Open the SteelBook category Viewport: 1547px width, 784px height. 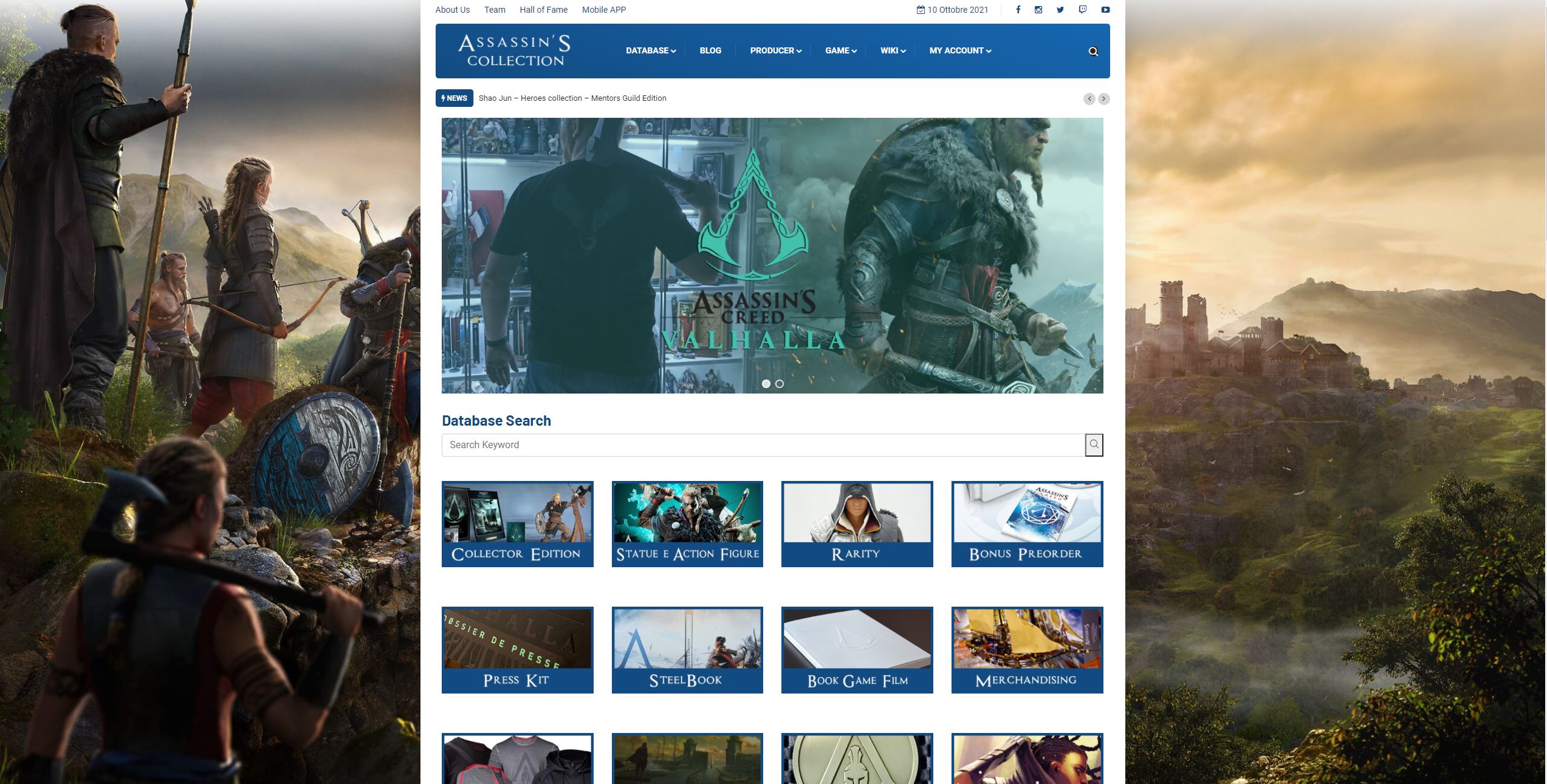click(687, 650)
